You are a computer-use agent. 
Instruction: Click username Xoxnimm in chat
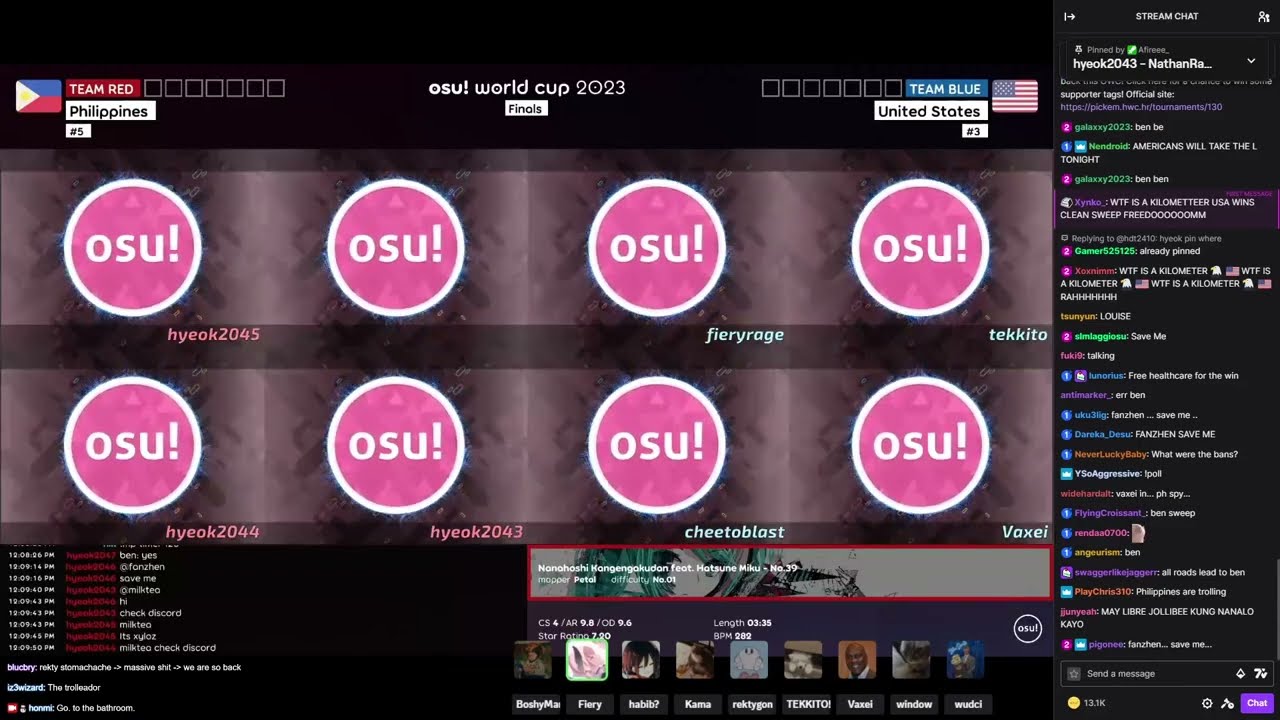point(1094,271)
